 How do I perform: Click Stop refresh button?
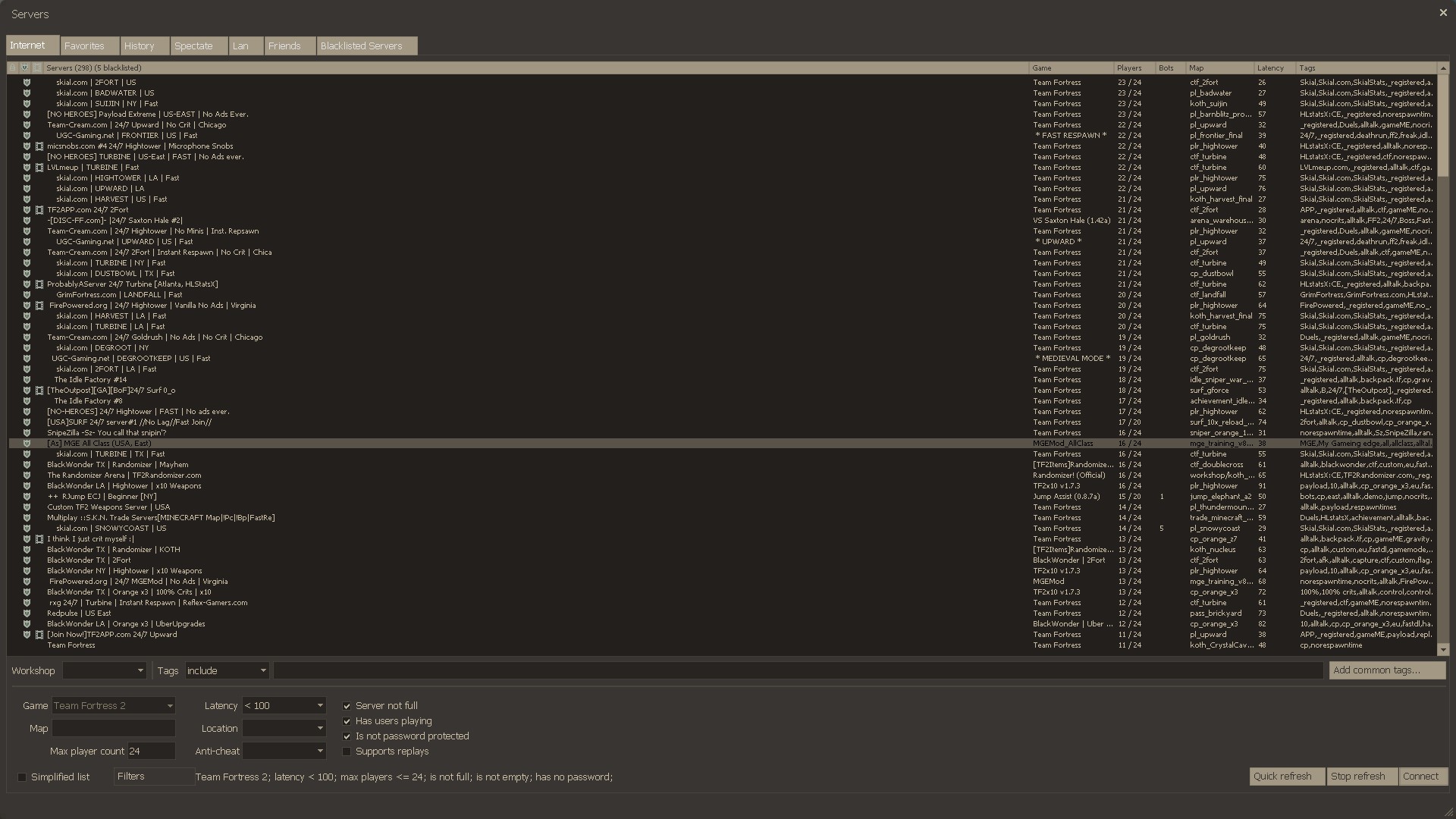point(1362,777)
